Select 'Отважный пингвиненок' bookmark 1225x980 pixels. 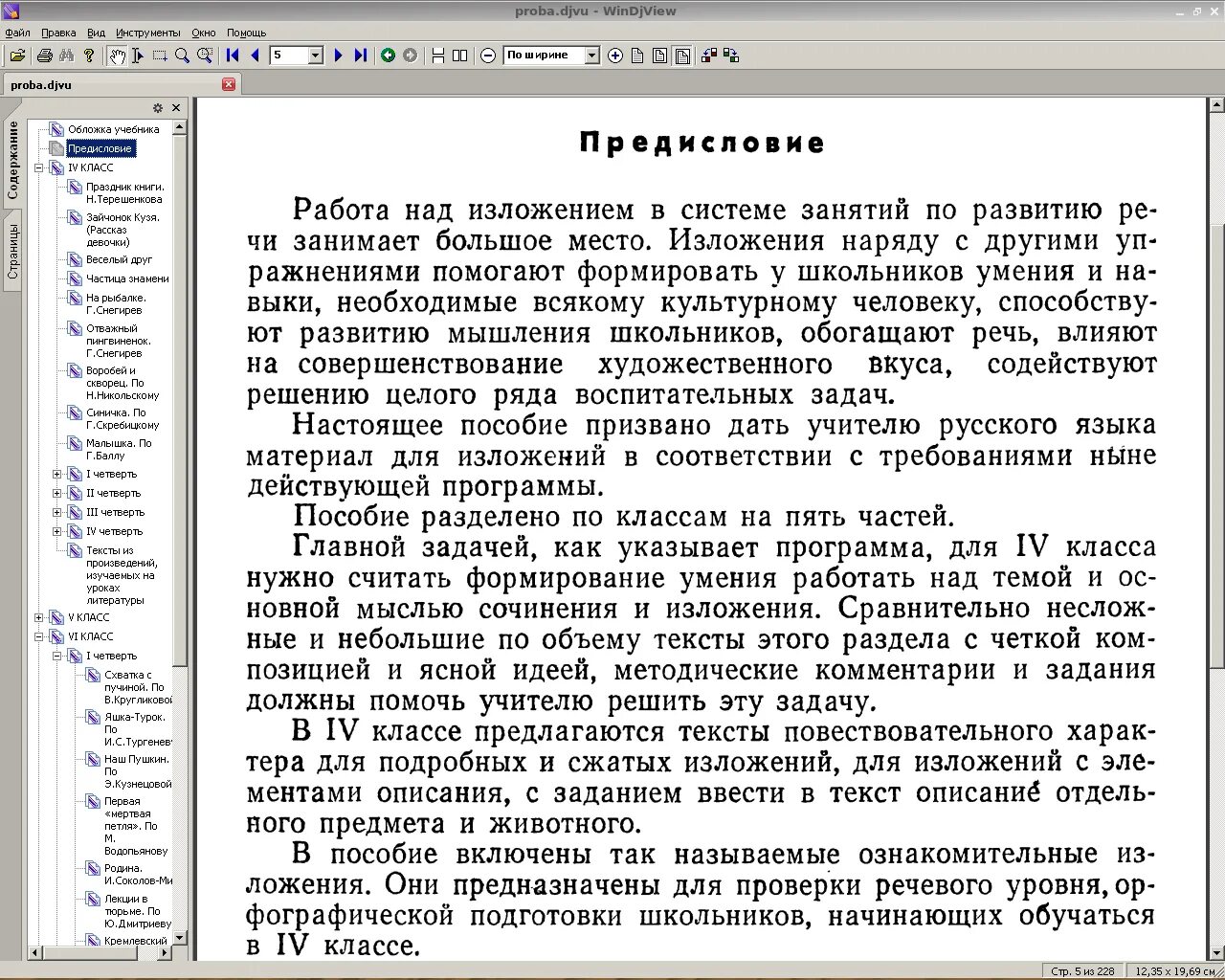click(119, 341)
